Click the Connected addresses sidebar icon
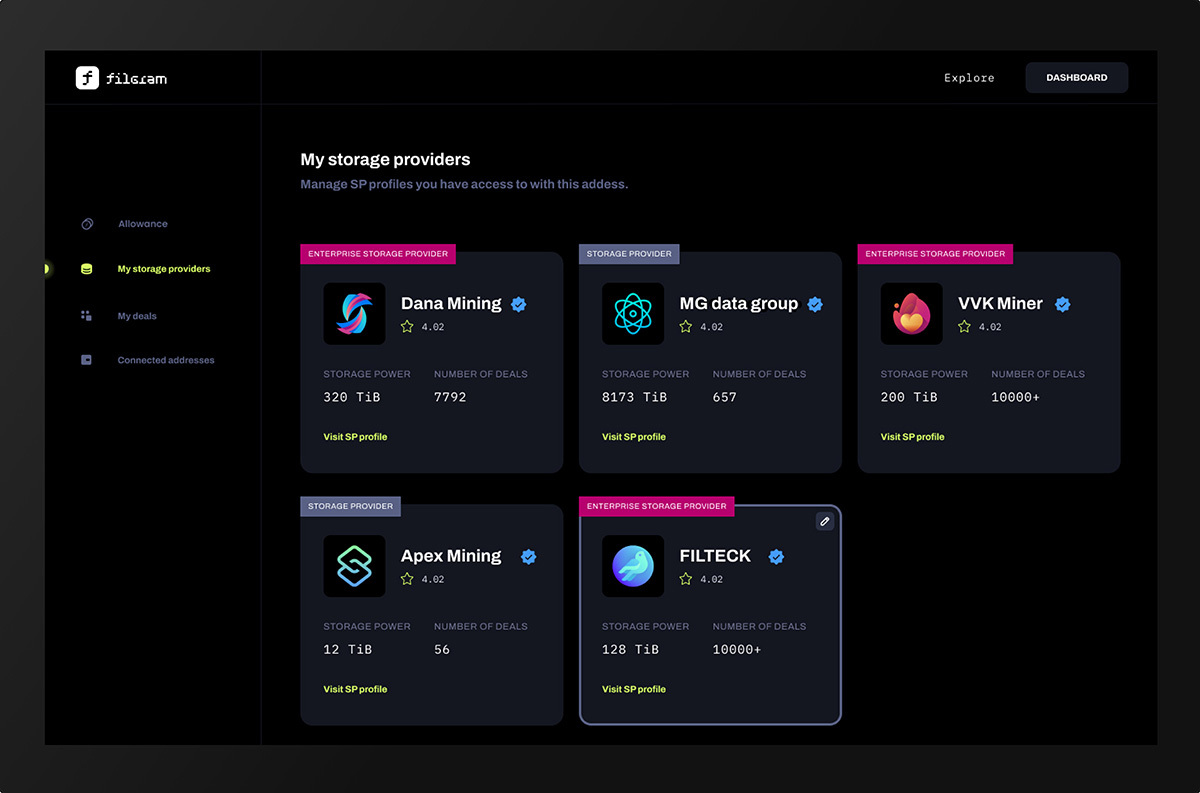Image resolution: width=1200 pixels, height=793 pixels. pos(86,360)
